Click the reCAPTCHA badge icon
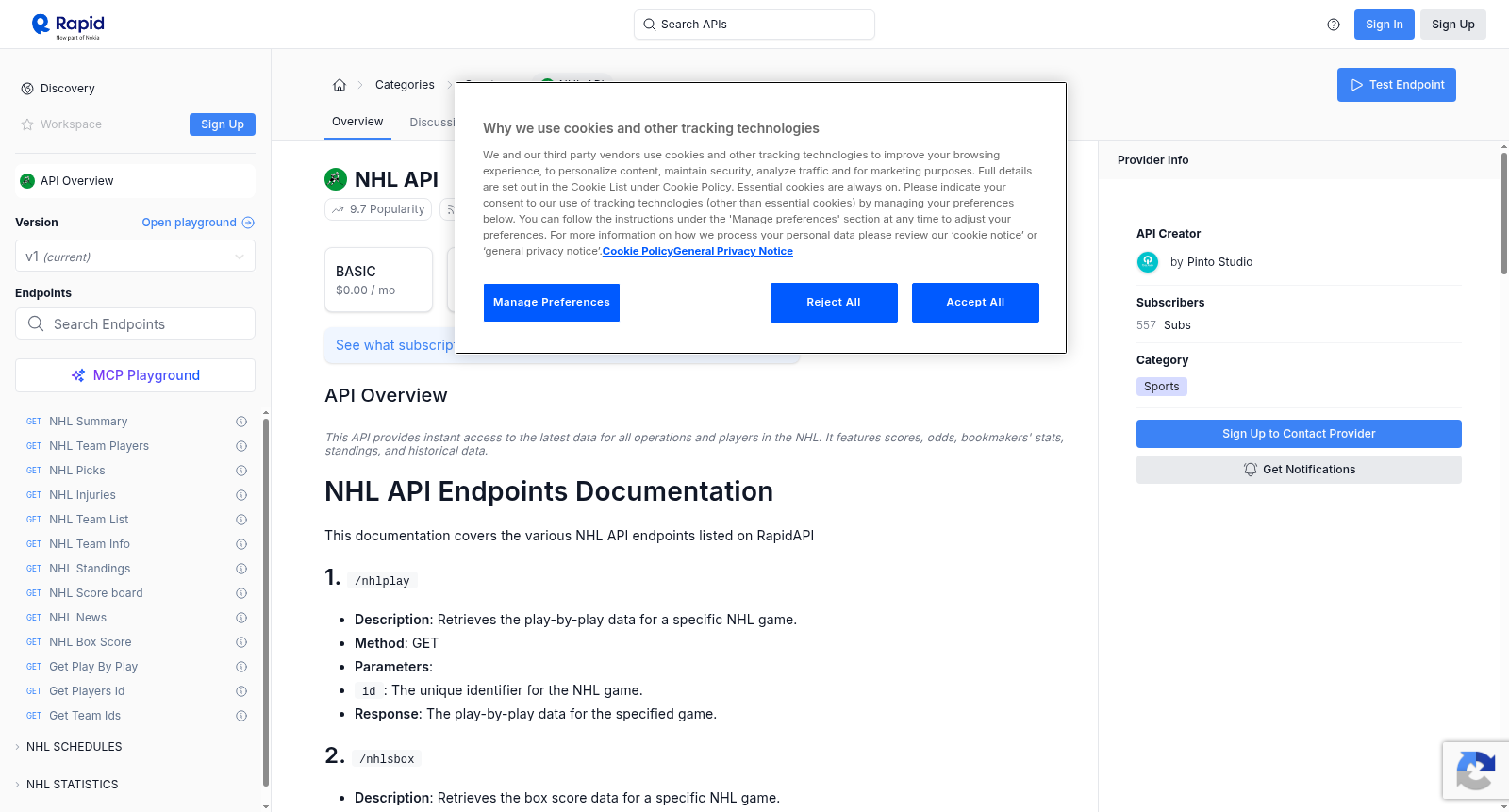This screenshot has width=1509, height=812. (x=1475, y=771)
